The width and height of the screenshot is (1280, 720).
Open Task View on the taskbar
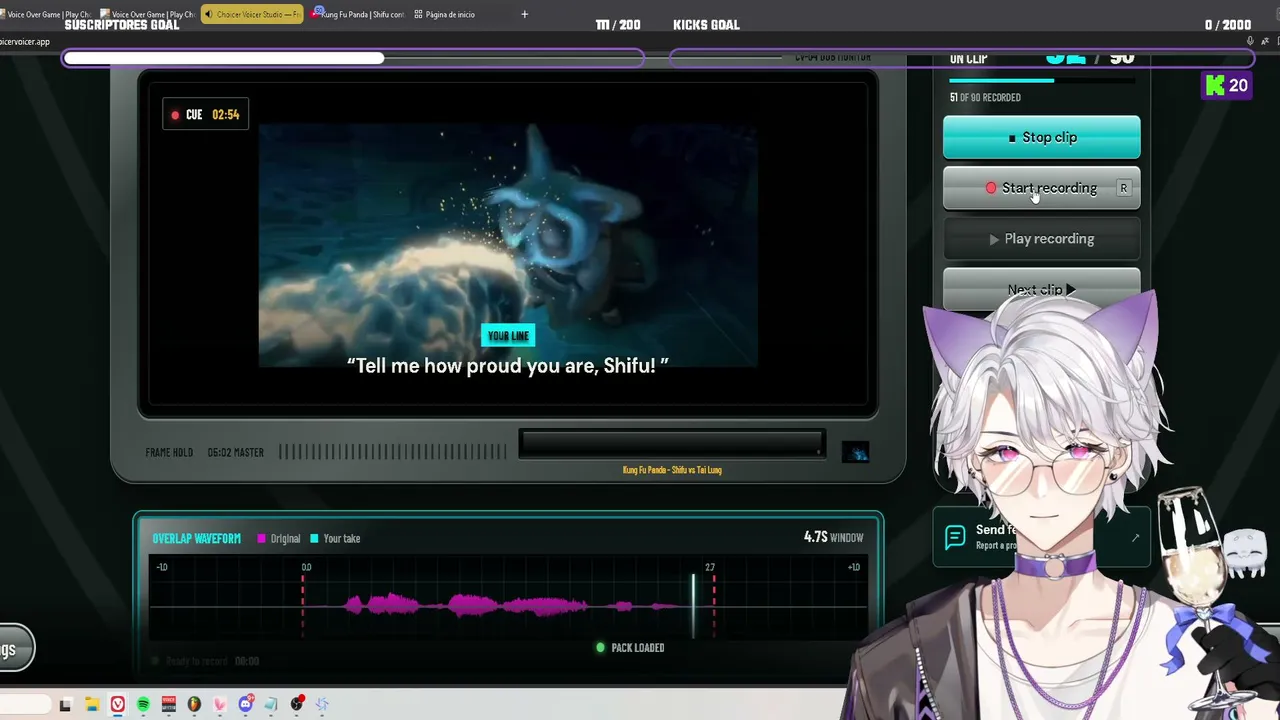65,705
